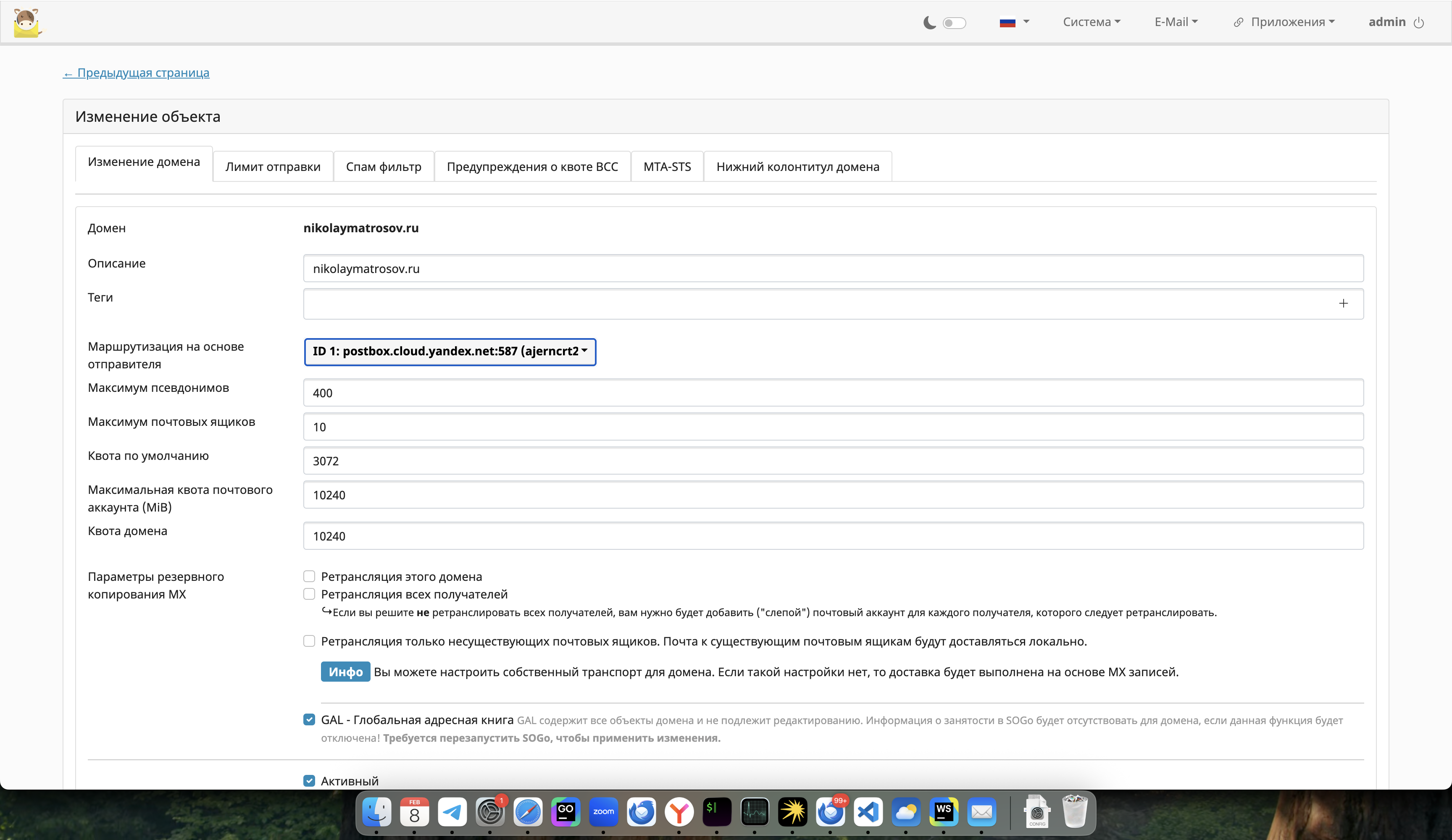Open Telegram from the dock
This screenshot has width=1452, height=840.
click(452, 812)
